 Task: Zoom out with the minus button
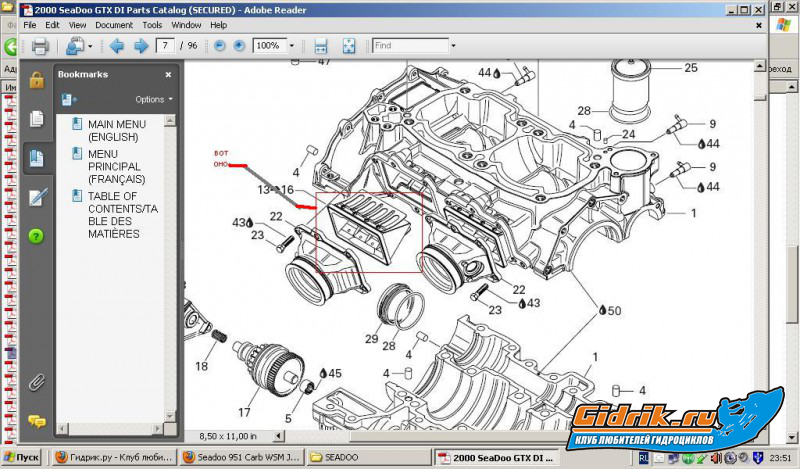[217, 46]
